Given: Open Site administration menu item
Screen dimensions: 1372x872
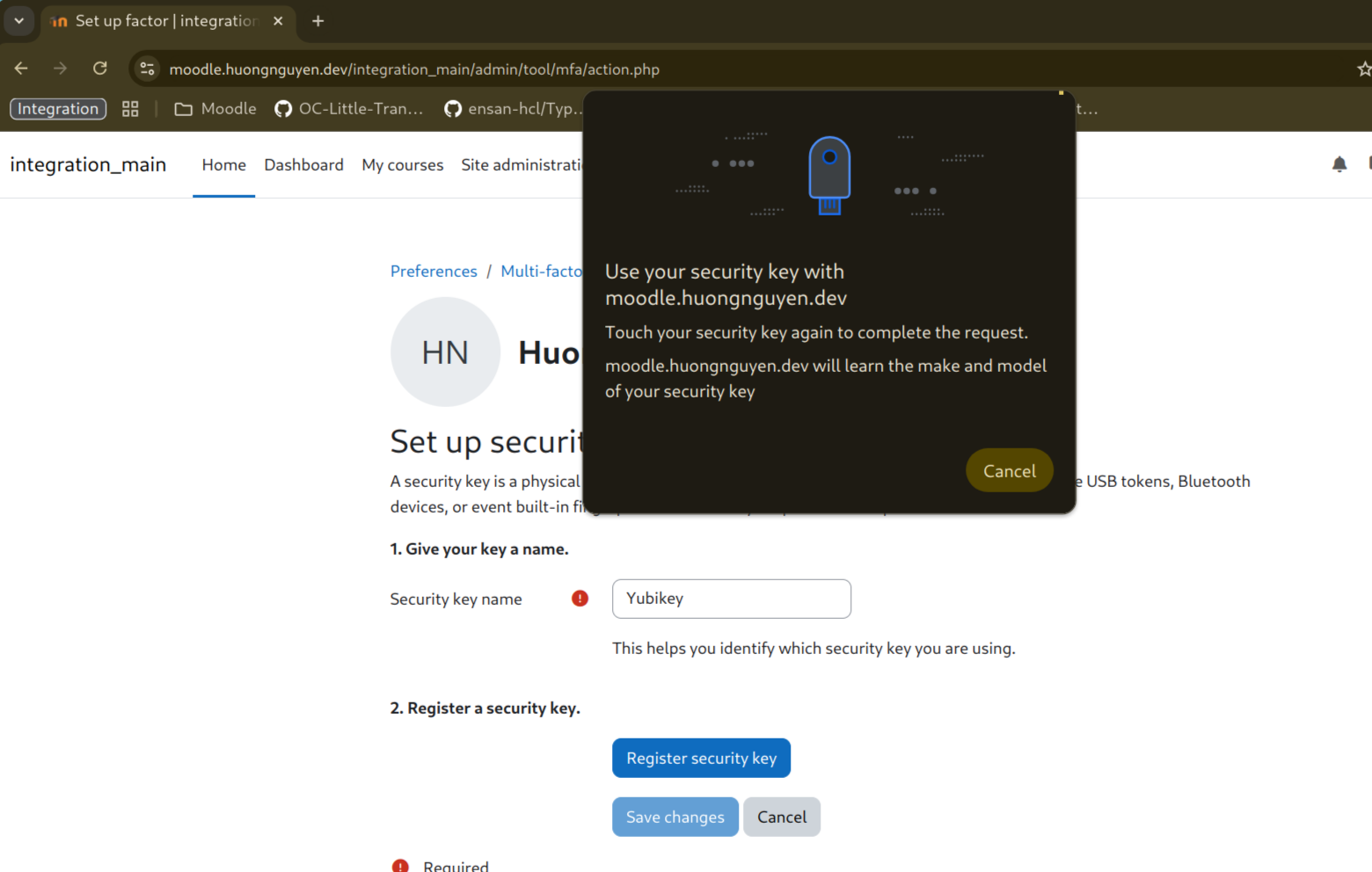Looking at the screenshot, I should pyautogui.click(x=522, y=165).
